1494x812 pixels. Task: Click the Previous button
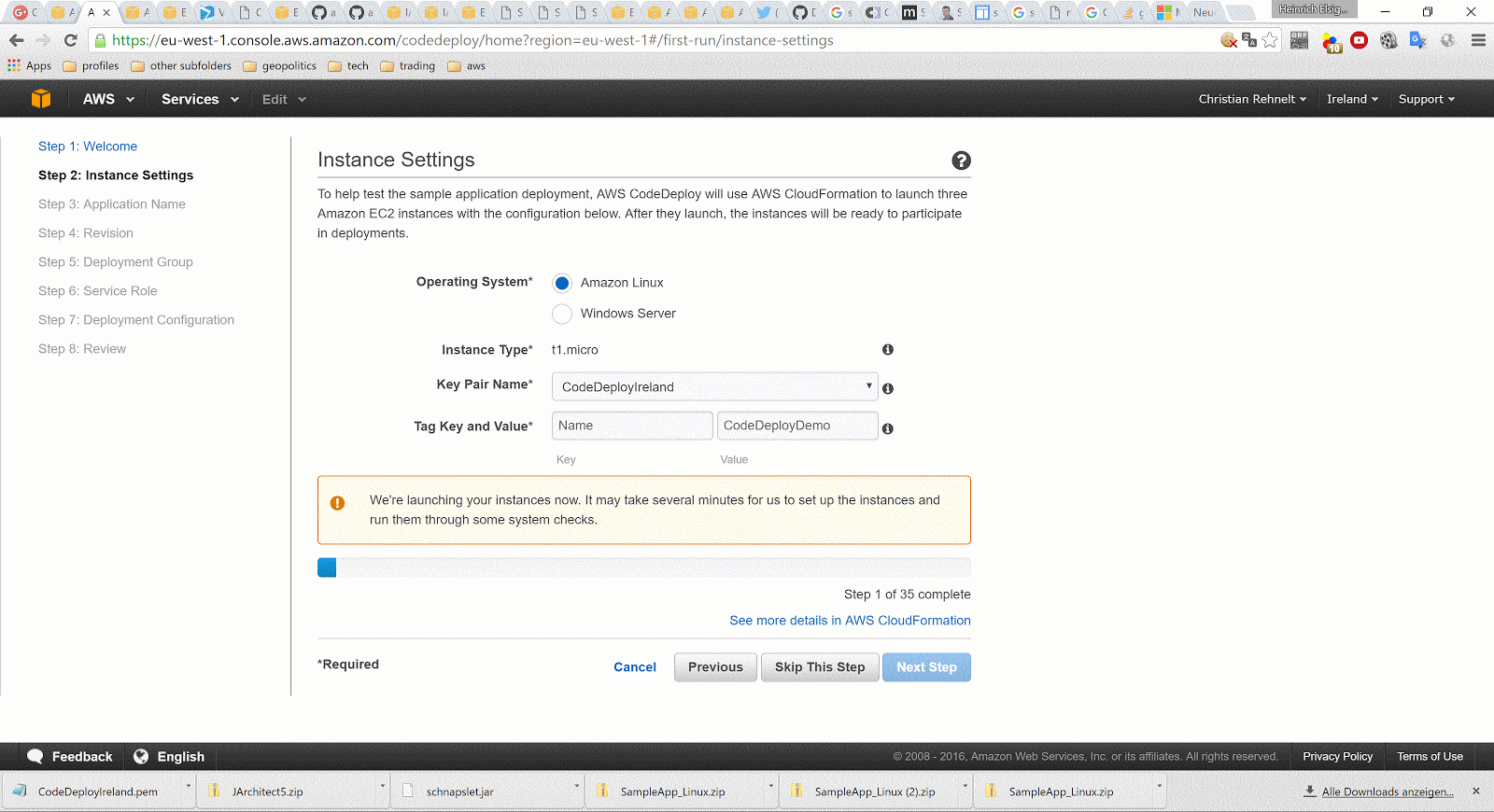[715, 667]
